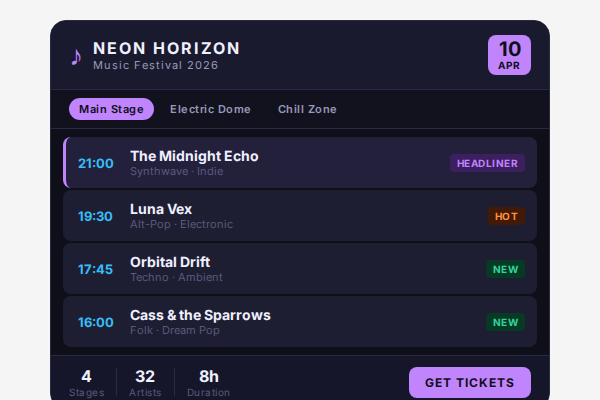Select the Main Stage tab
This screenshot has width=600, height=400.
111,109
